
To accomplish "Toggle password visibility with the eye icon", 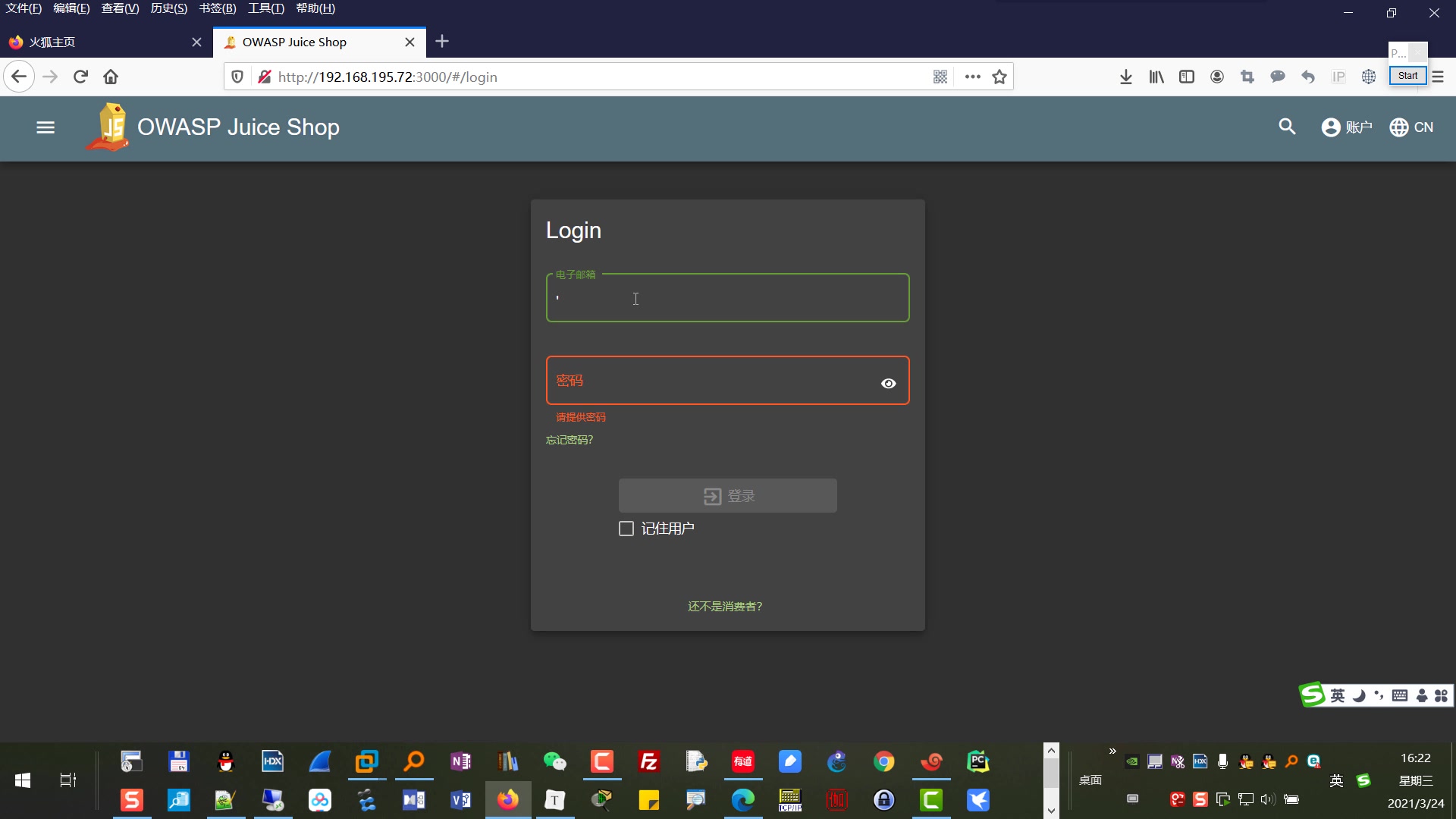I will 888,383.
